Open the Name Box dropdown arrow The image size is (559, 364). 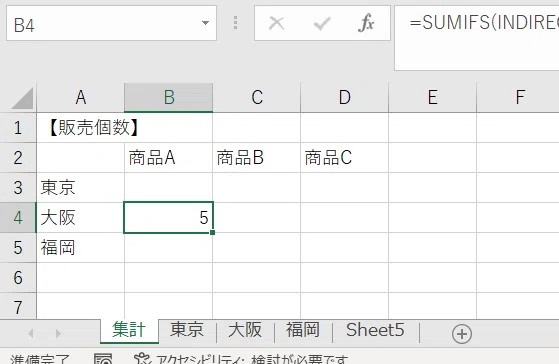pos(205,23)
